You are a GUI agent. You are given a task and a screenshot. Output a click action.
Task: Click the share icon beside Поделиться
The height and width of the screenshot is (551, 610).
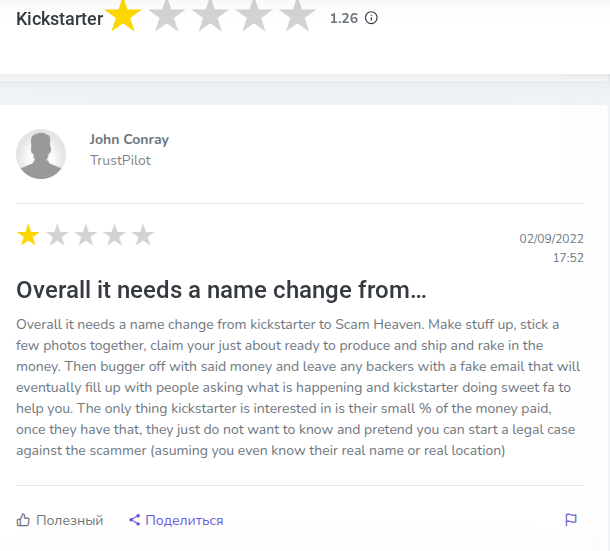[134, 520]
